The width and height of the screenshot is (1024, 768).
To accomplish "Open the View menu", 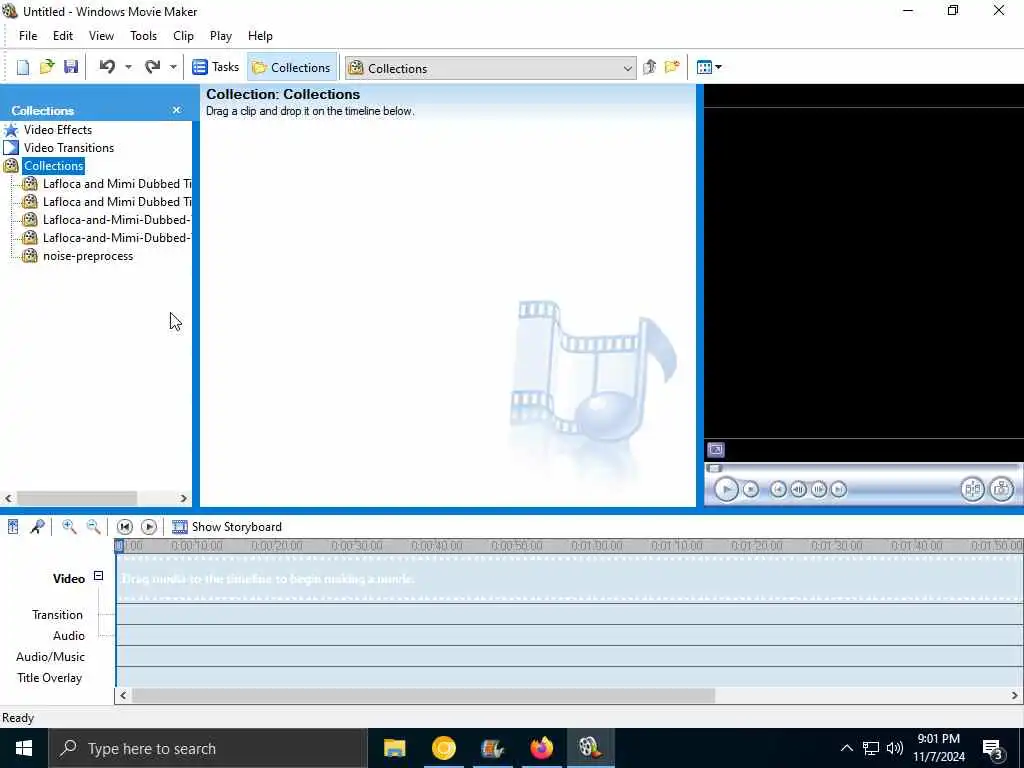I will 101,36.
